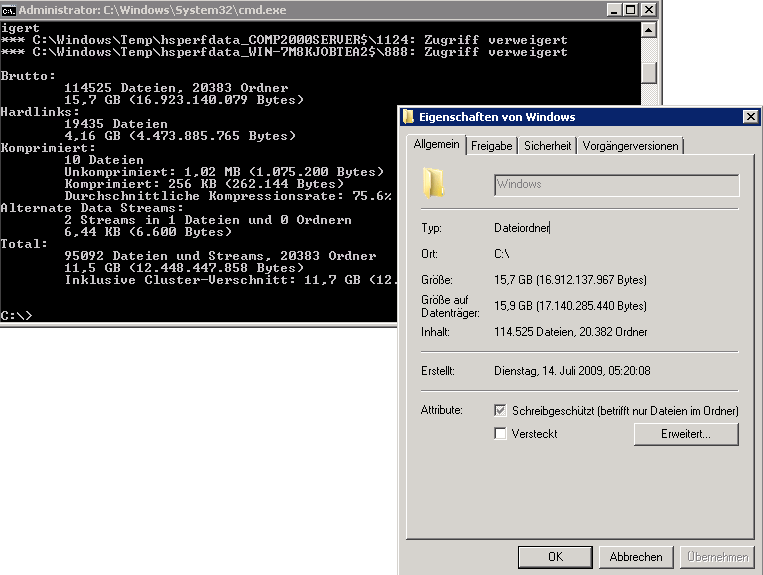This screenshot has height=575, width=763.
Task: Maximize the cmd.exe console window
Action: tap(629, 9)
